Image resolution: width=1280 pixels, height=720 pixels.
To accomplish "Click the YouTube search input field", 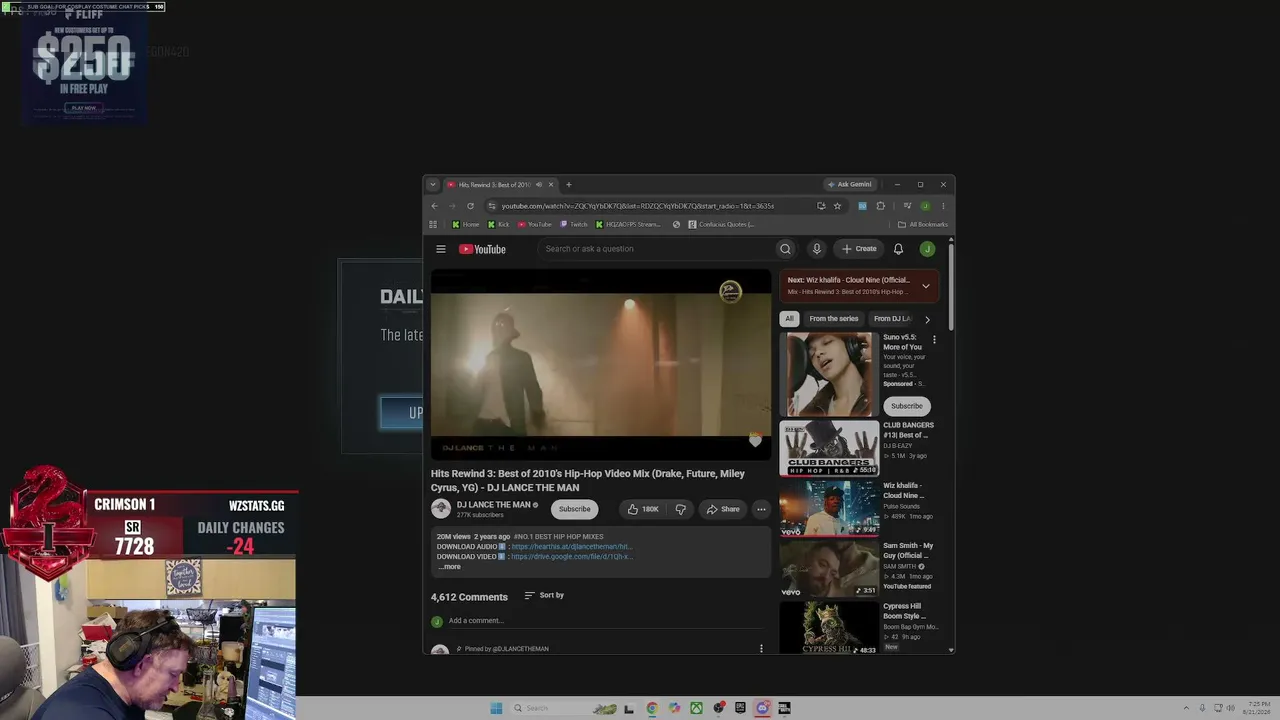I will click(655, 249).
